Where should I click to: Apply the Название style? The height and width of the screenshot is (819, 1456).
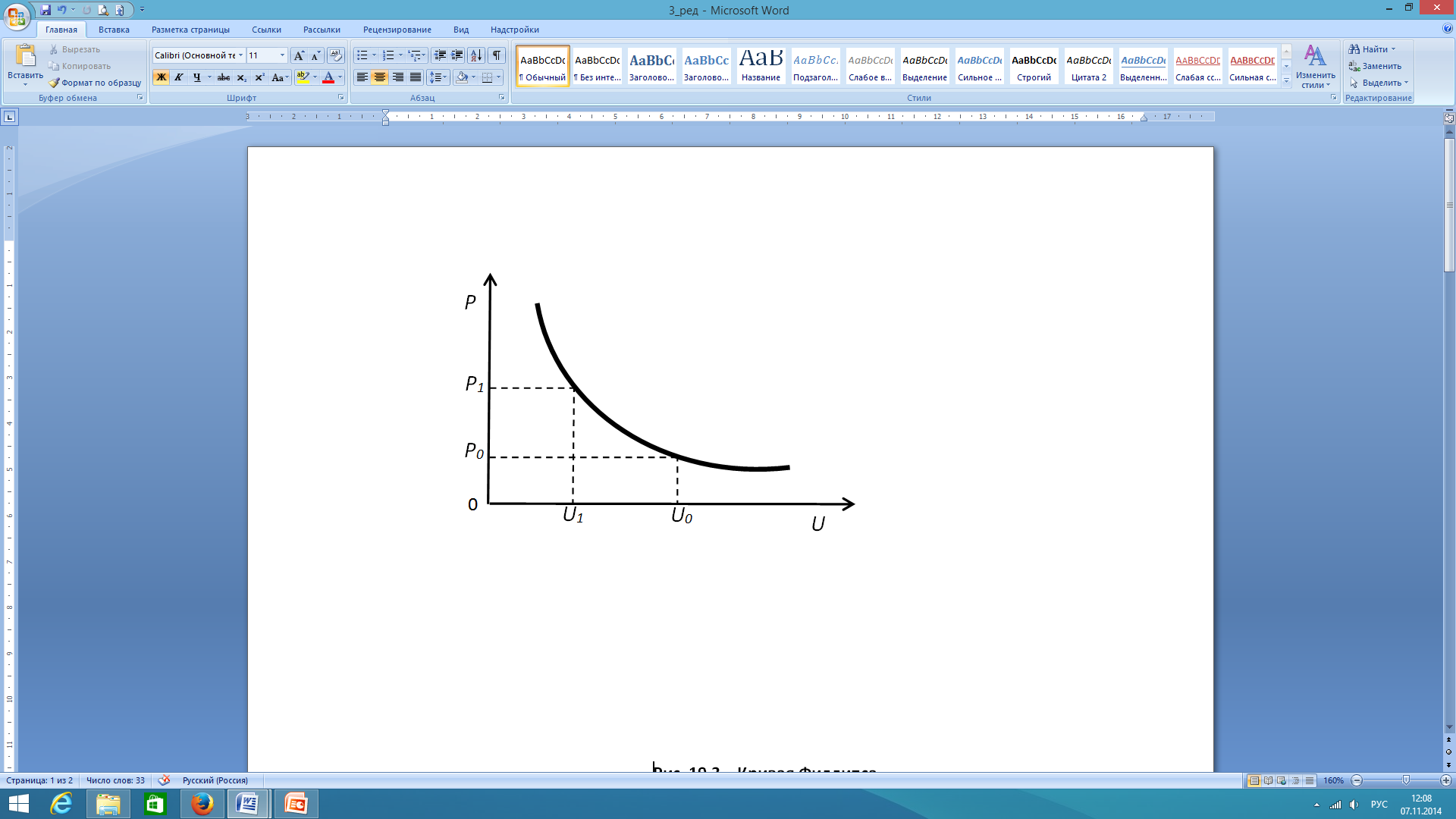pos(761,66)
